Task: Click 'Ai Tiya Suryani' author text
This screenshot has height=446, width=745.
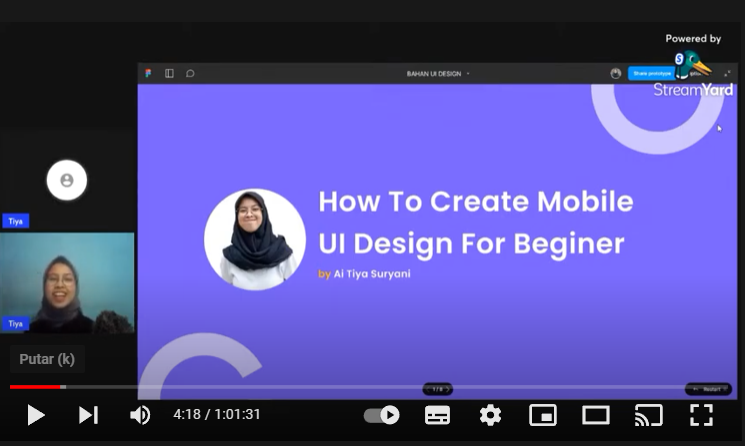Action: [x=372, y=274]
